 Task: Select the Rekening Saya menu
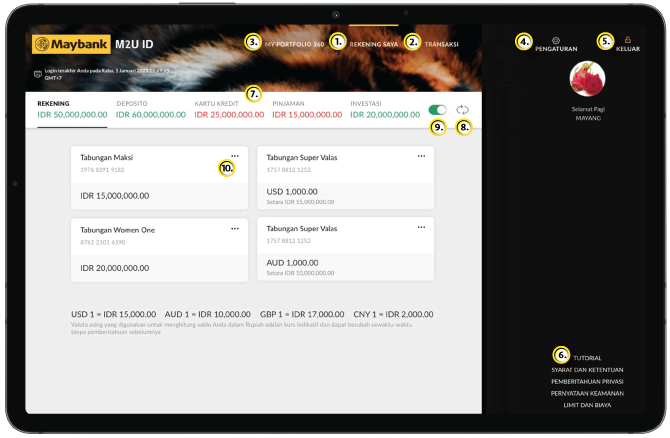[373, 44]
